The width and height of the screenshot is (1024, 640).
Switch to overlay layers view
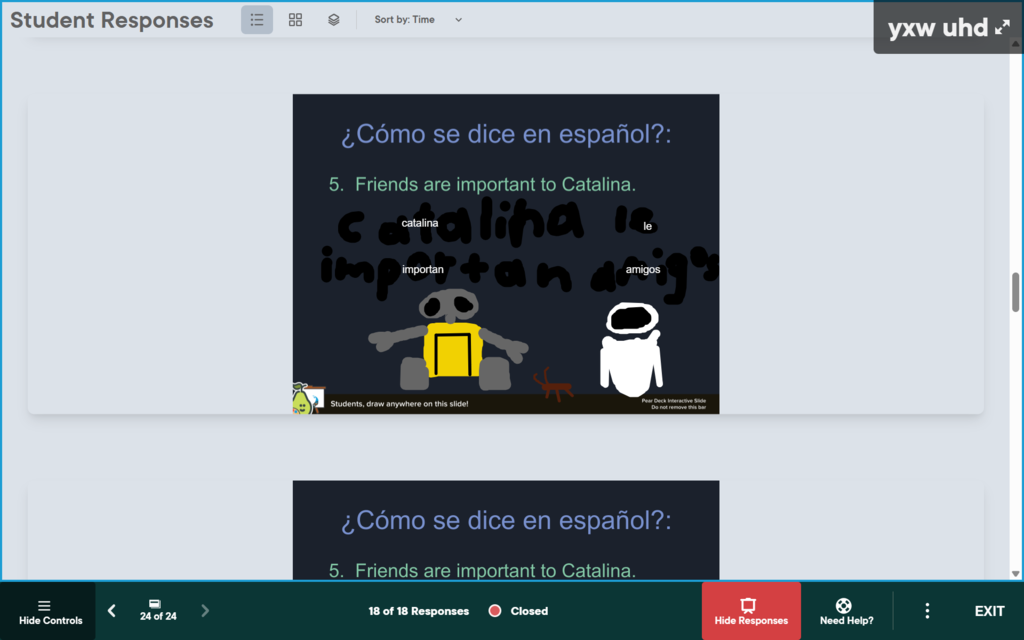pos(334,20)
